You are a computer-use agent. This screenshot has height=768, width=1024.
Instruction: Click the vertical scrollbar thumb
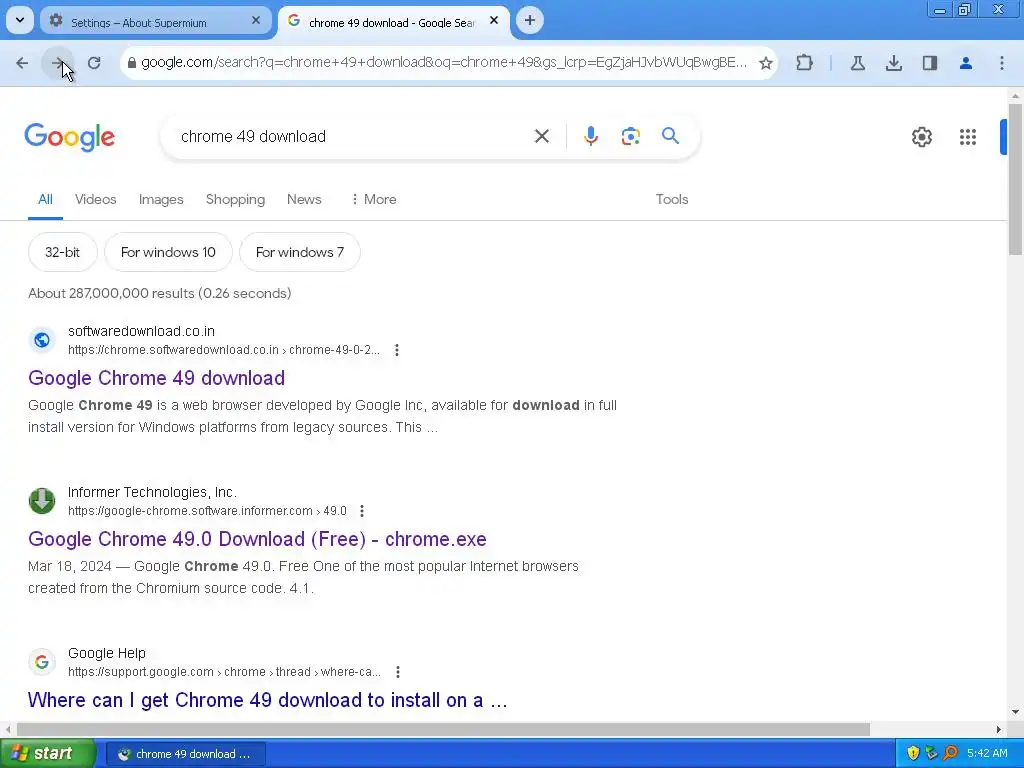click(x=1015, y=180)
